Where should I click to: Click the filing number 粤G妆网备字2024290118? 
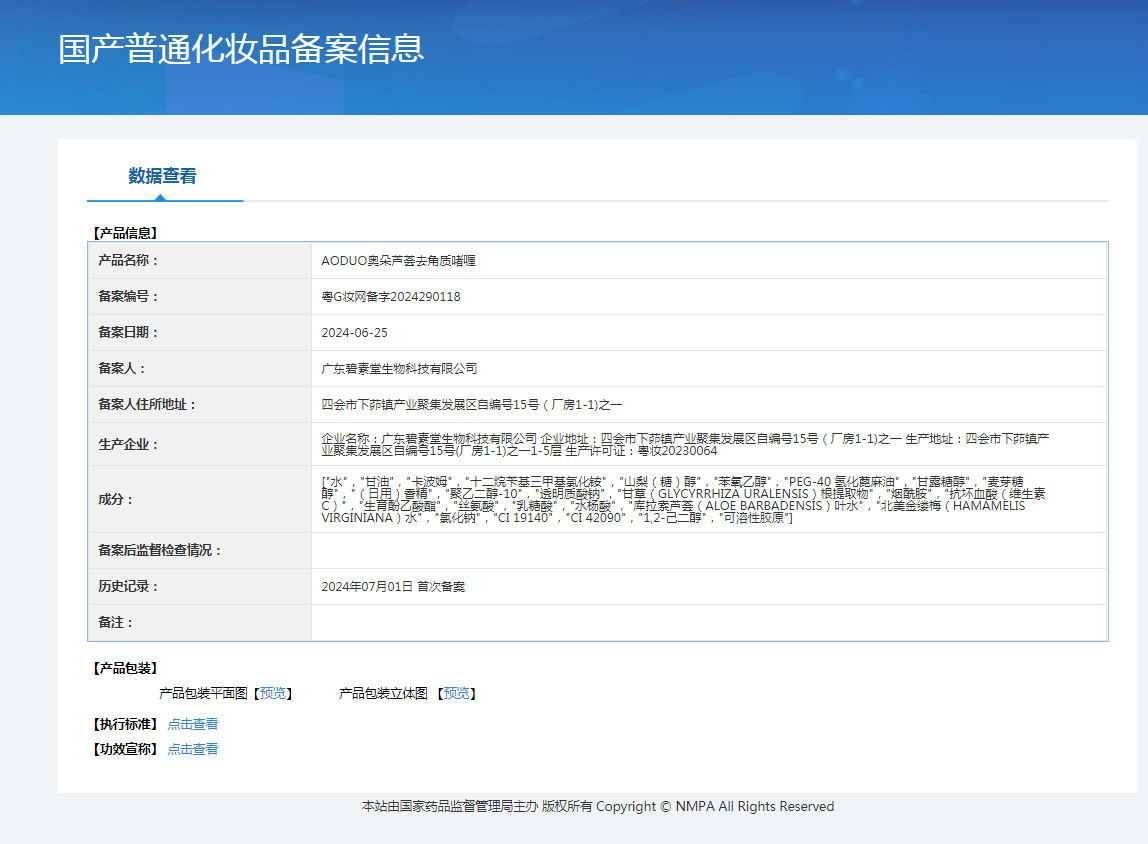(391, 297)
